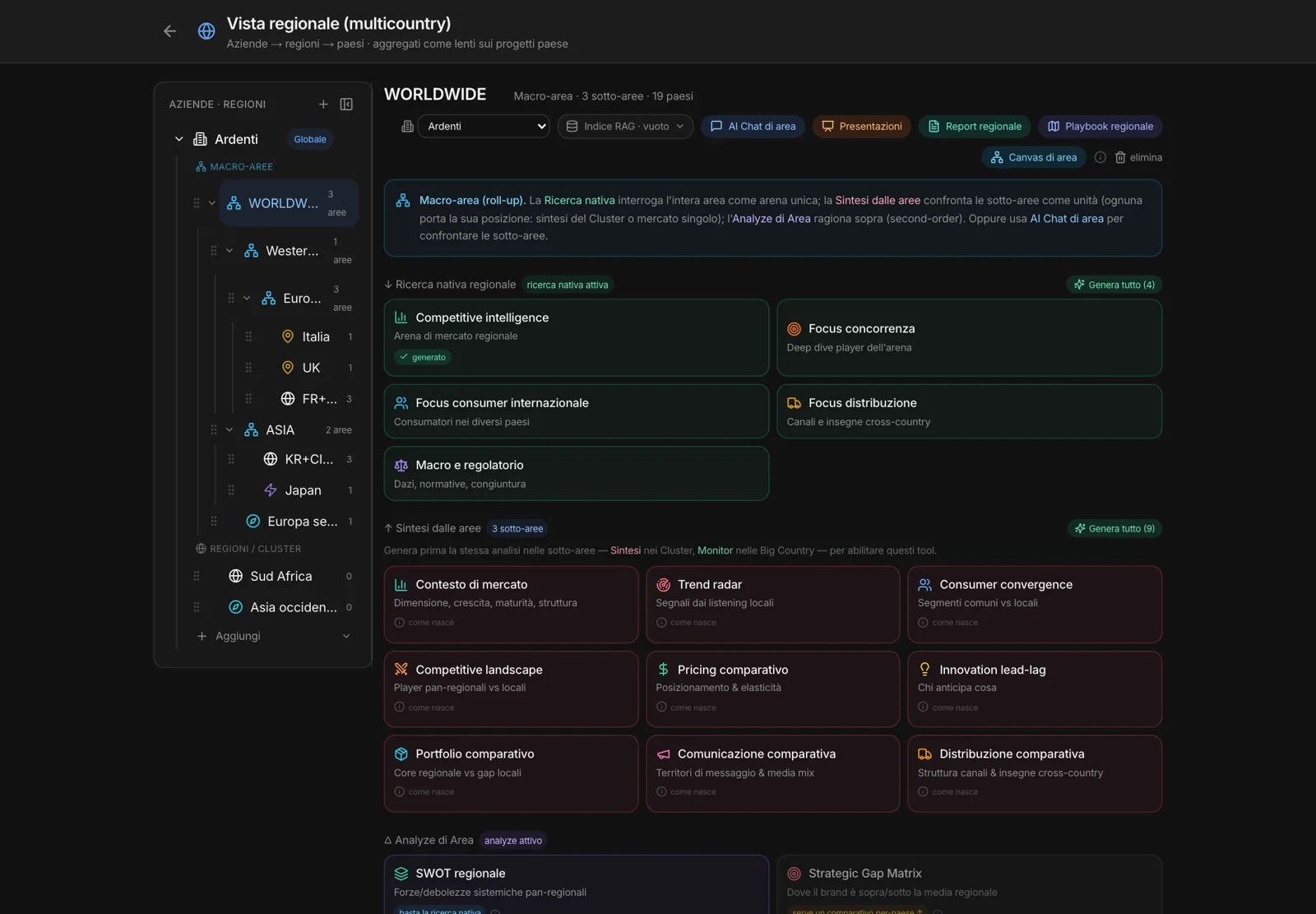Viewport: 1316px width, 914px height.
Task: Click the trash elimina button
Action: 1138,157
